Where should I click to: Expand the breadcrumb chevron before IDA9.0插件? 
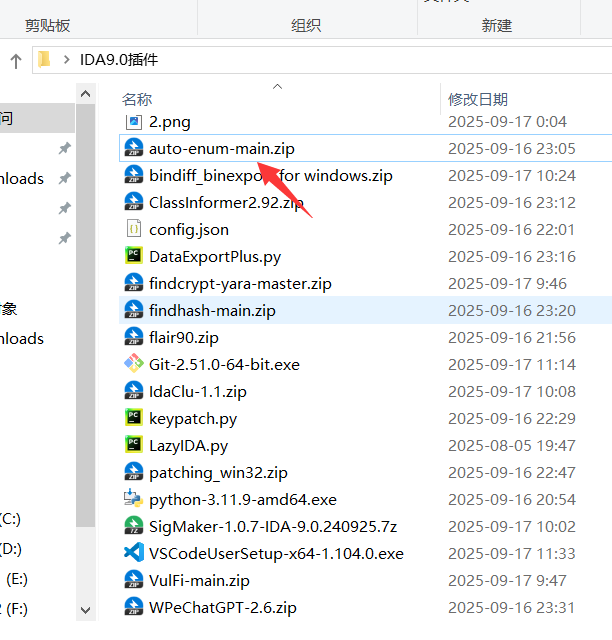pos(67,60)
